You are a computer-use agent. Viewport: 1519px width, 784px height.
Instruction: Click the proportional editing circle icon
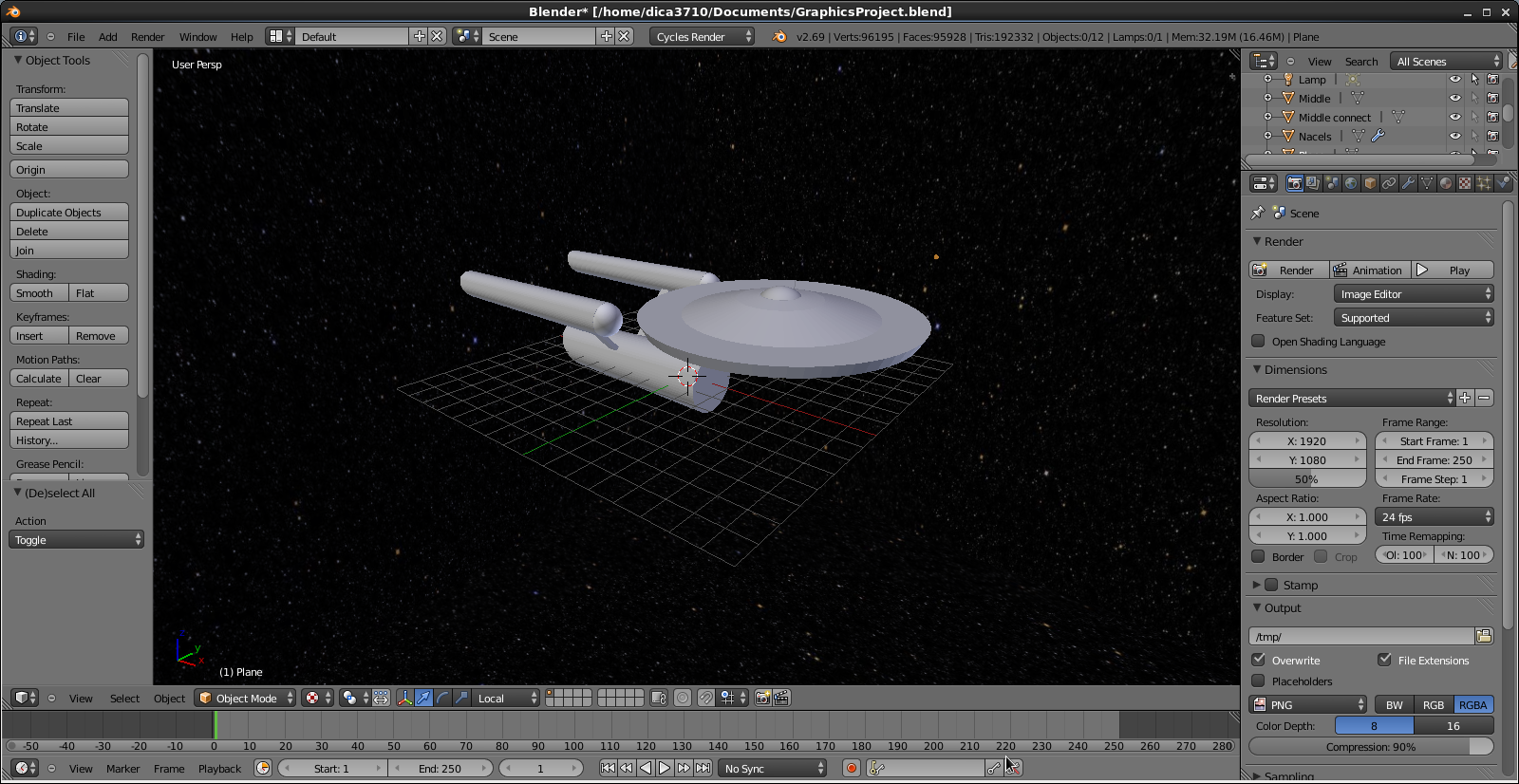(x=683, y=698)
